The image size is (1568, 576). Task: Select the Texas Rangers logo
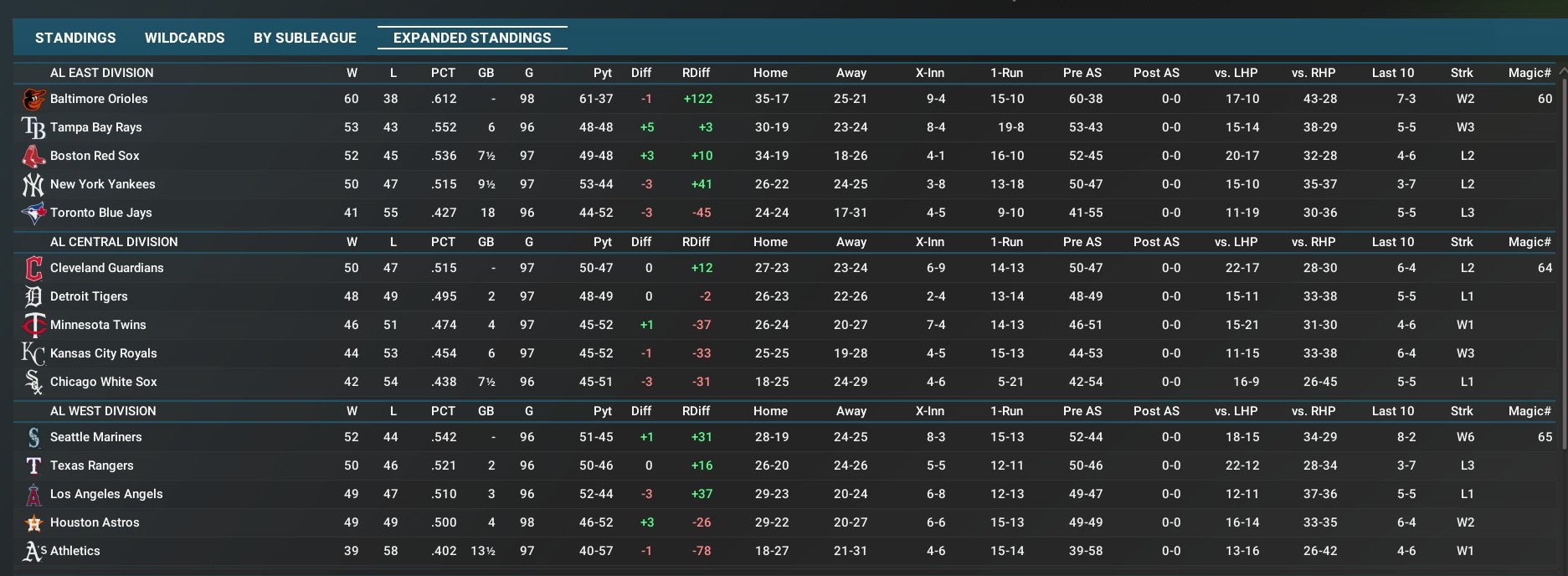[33, 466]
